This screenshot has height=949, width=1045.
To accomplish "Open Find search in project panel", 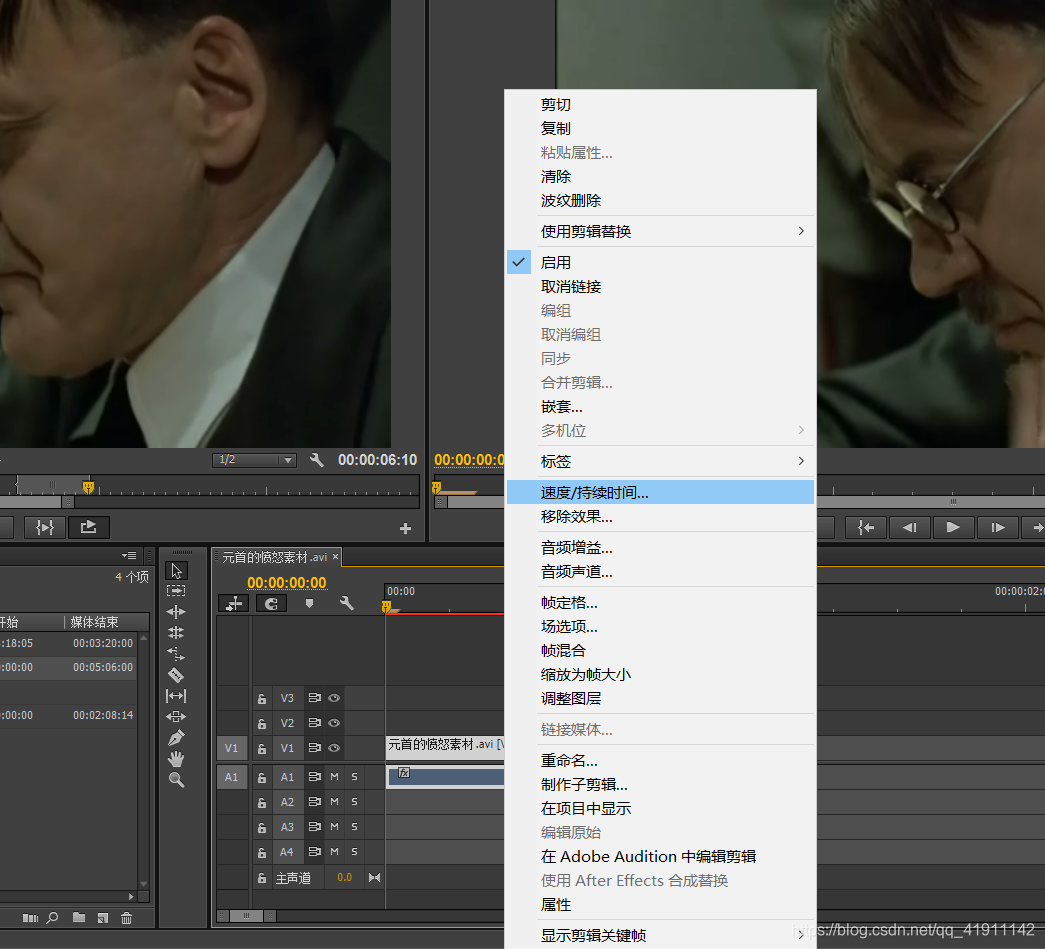I will click(53, 918).
